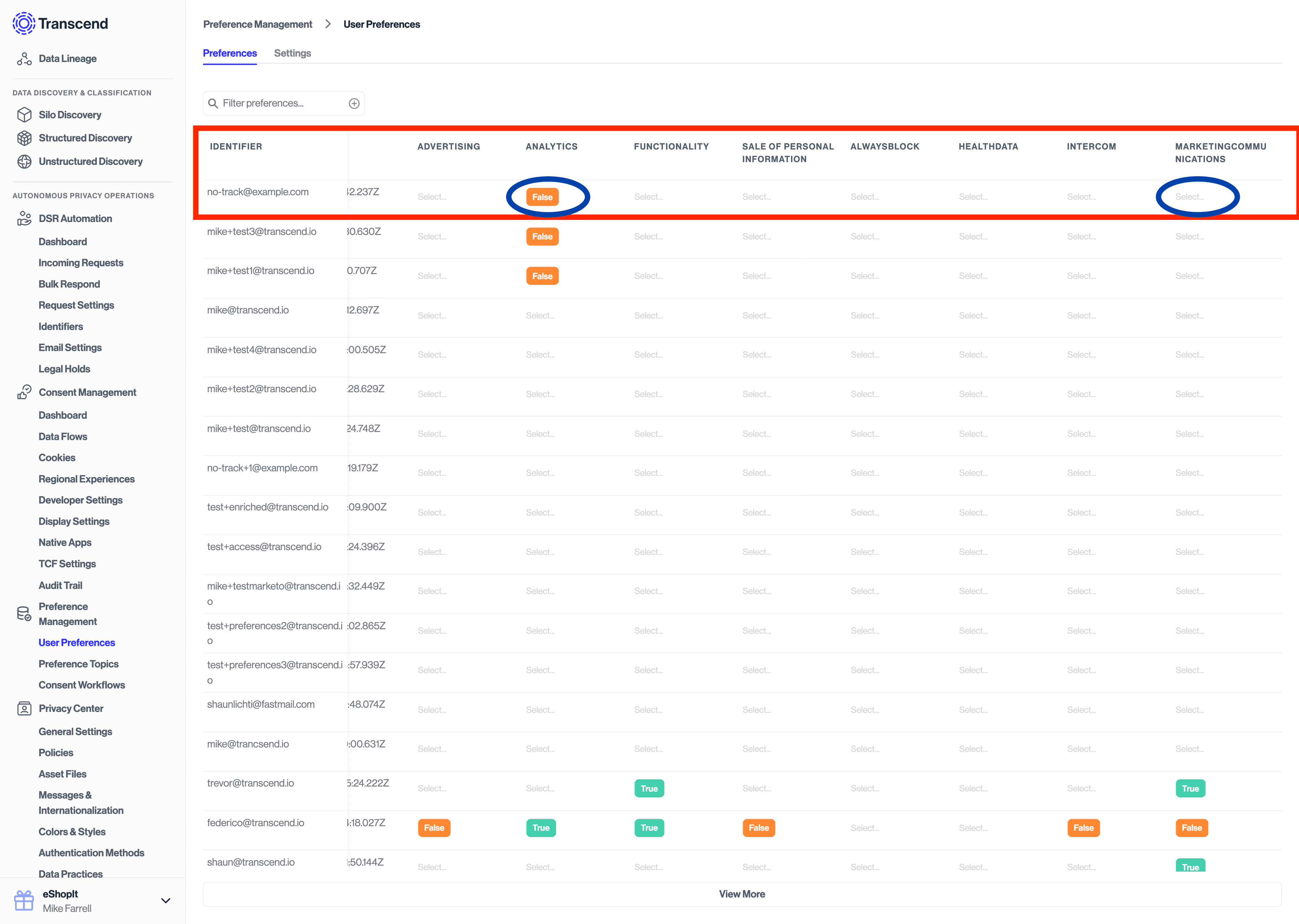The height and width of the screenshot is (924, 1299).
Task: Click the Transcend logo icon
Action: coord(24,23)
